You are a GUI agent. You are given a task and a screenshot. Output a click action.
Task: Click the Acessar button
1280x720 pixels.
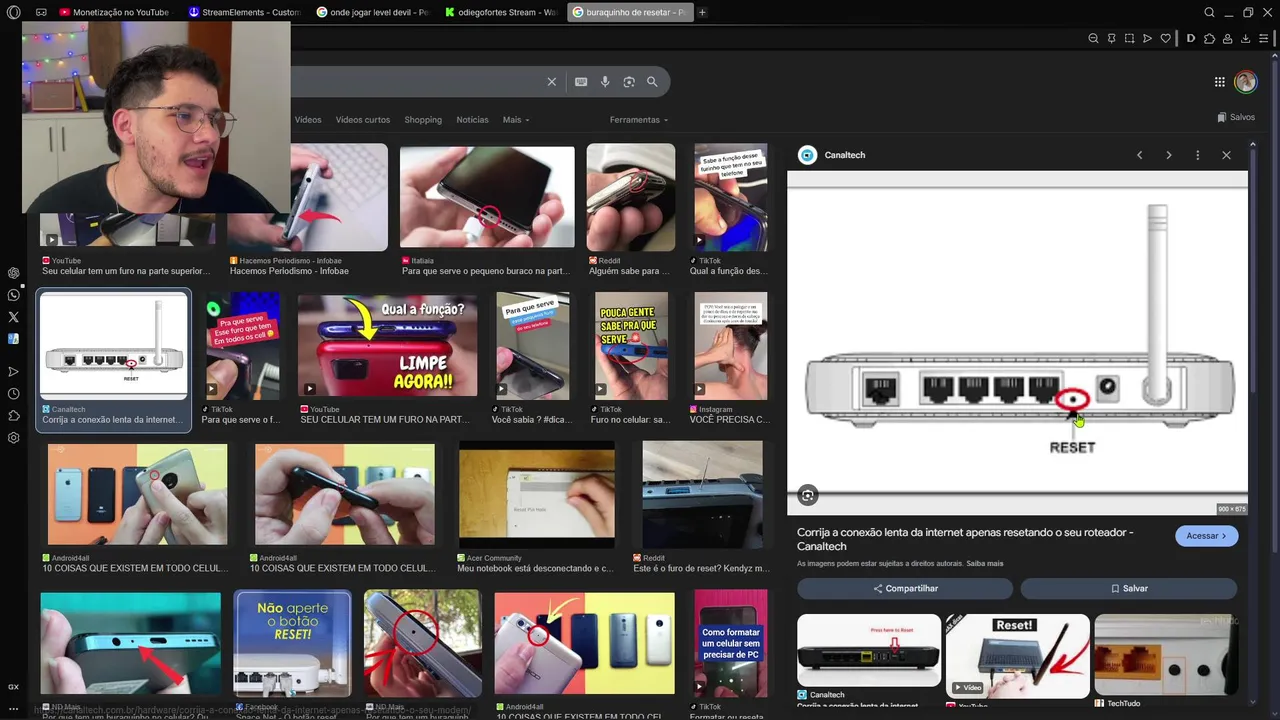[1206, 536]
